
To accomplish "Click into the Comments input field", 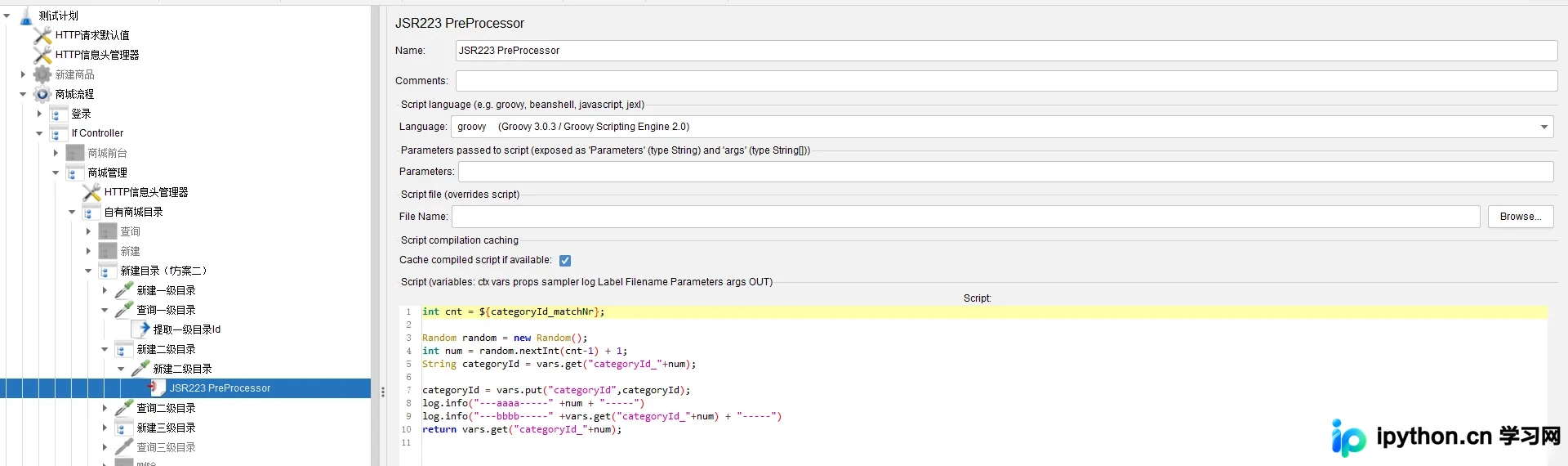I will (x=1006, y=81).
